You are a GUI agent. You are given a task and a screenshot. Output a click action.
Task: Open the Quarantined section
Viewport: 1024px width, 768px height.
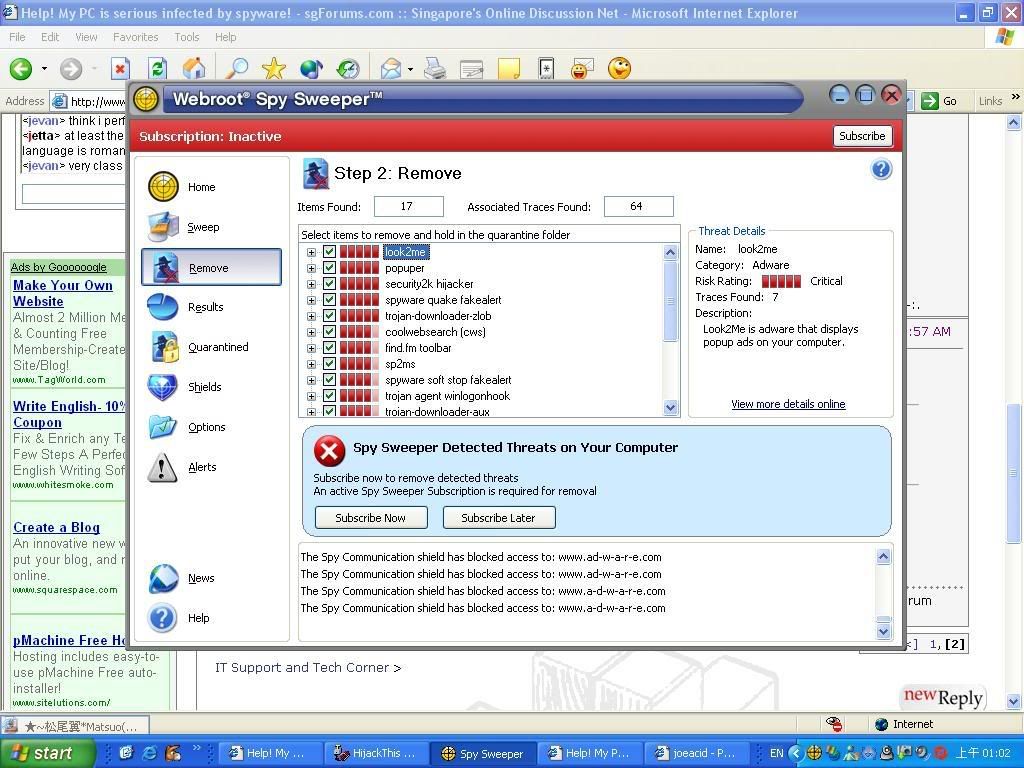point(217,347)
